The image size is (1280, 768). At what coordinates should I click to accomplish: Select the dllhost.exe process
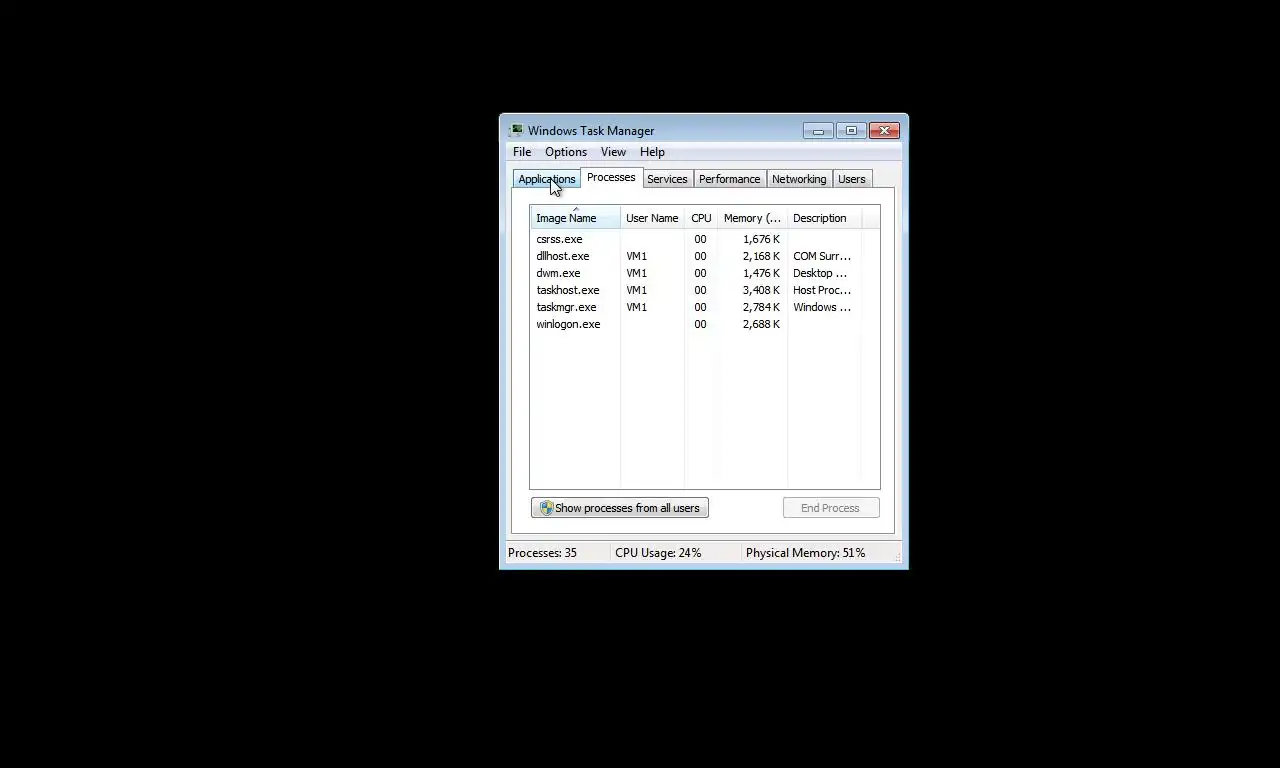705,256
